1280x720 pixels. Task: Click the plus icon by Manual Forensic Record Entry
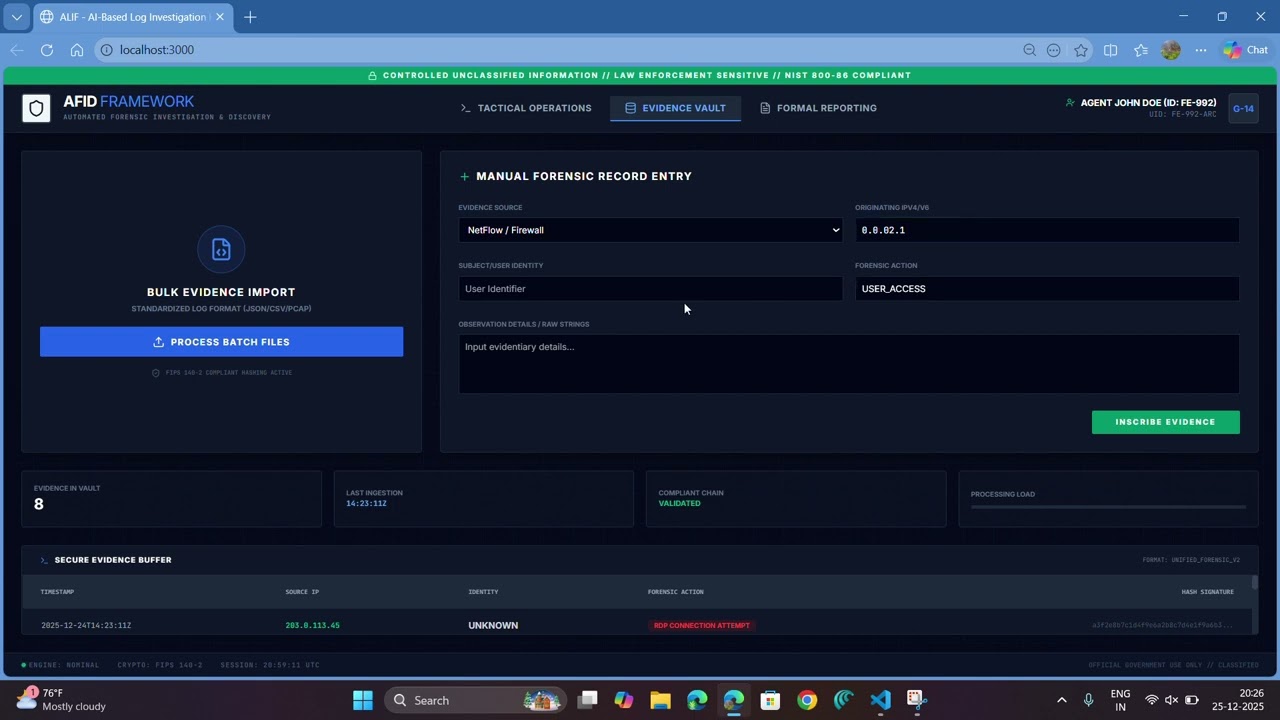(x=464, y=176)
